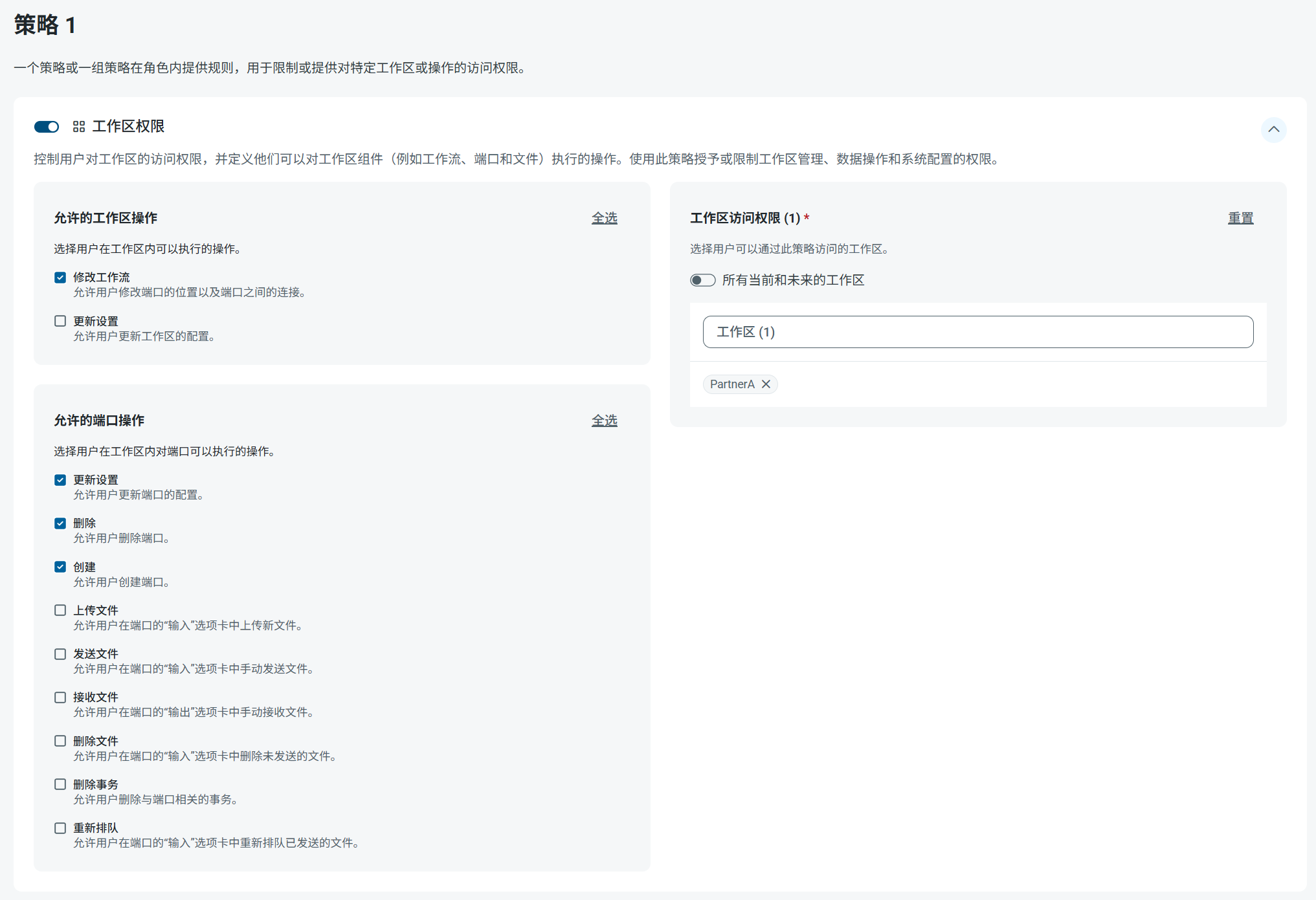This screenshot has width=1316, height=900.
Task: Uncheck the port 更新设置 checkbox
Action: click(60, 480)
